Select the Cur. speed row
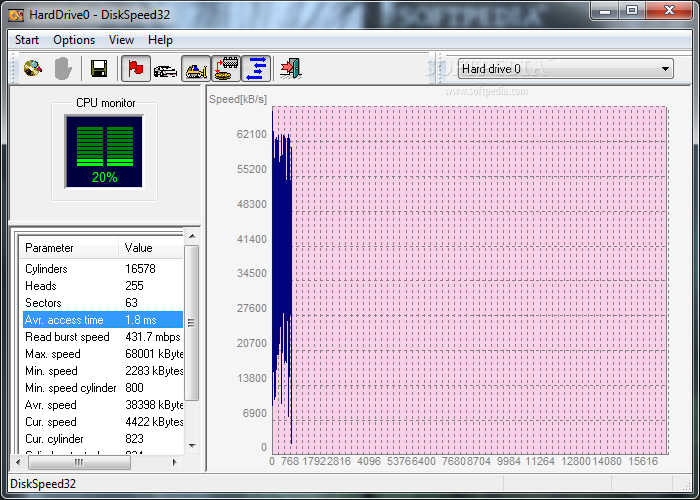The height and width of the screenshot is (500, 700). (x=103, y=421)
